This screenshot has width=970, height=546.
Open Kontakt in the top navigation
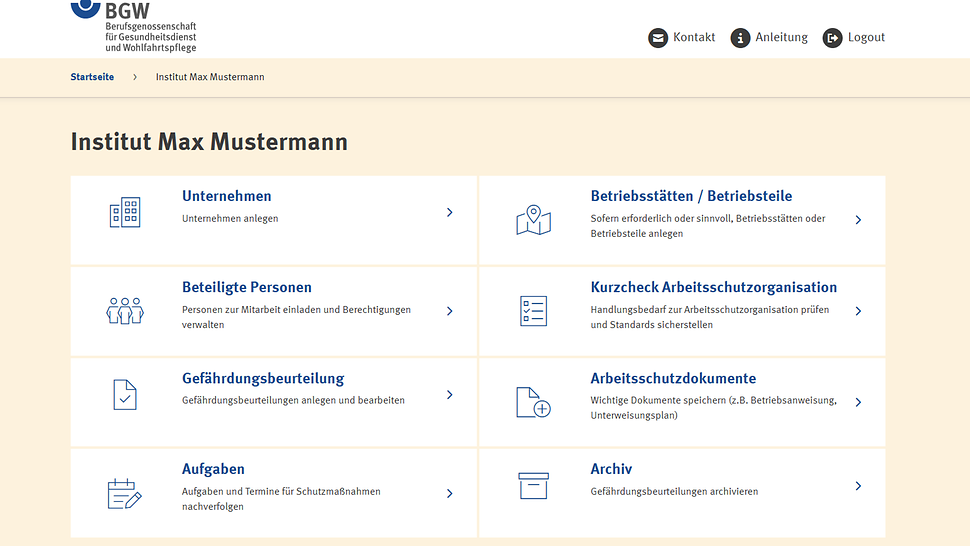(x=682, y=38)
